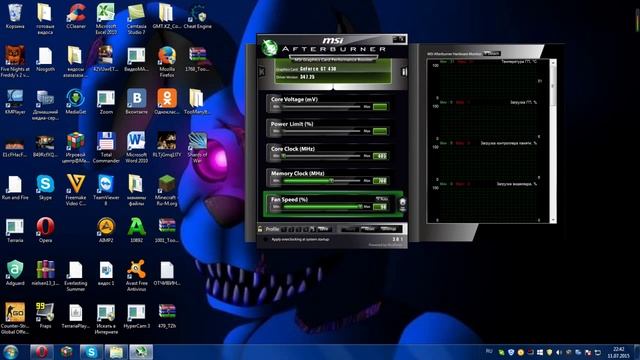Image resolution: width=640 pixels, height=360 pixels.
Task: Open the Microsoft Excel 2010 desktop shortcut
Action: pyautogui.click(x=106, y=19)
